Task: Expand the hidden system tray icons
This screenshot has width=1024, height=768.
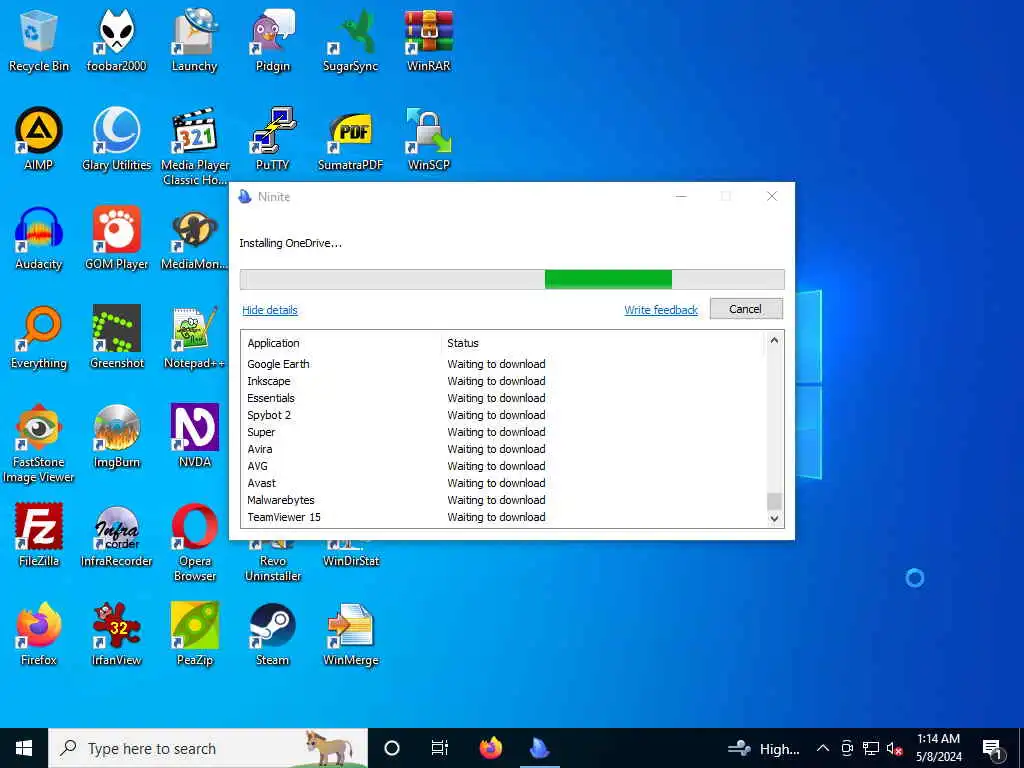Action: pos(823,748)
